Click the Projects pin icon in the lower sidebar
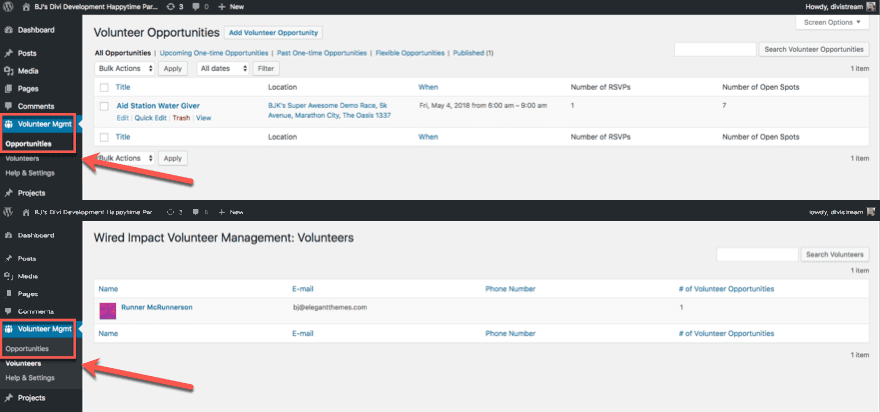This screenshot has width=880, height=412. click(9, 397)
